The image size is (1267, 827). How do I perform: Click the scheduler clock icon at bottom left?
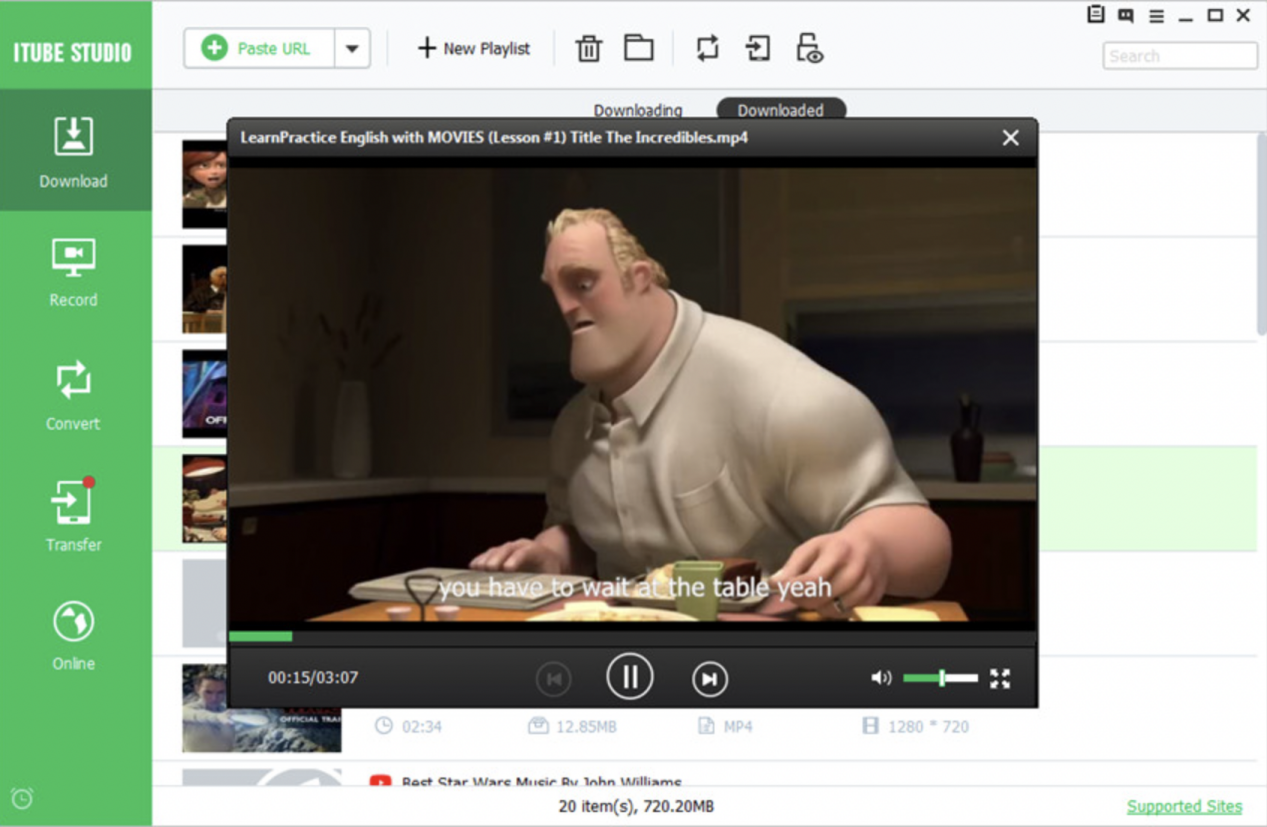[x=22, y=798]
